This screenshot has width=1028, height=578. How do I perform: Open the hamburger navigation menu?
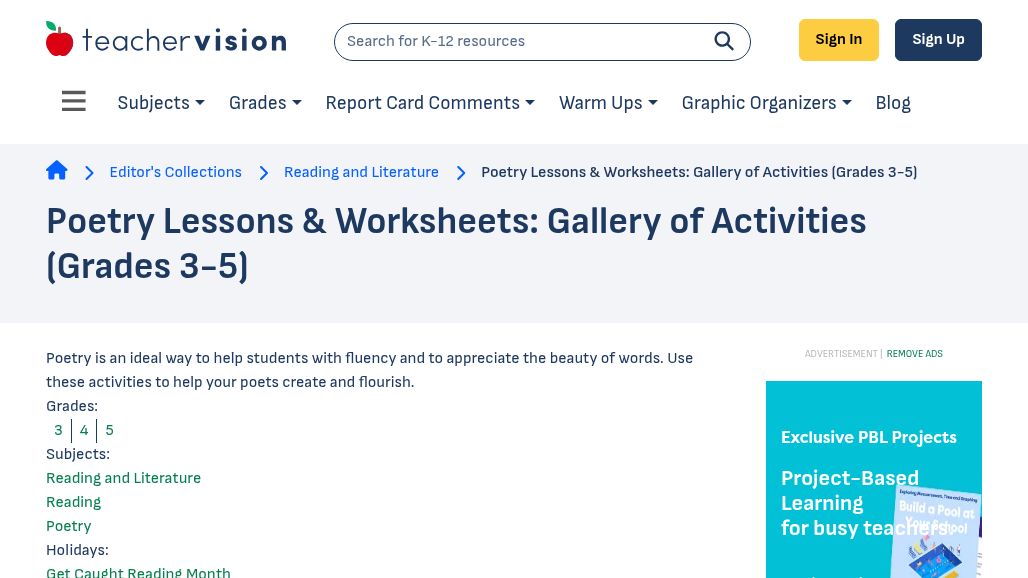(x=73, y=101)
